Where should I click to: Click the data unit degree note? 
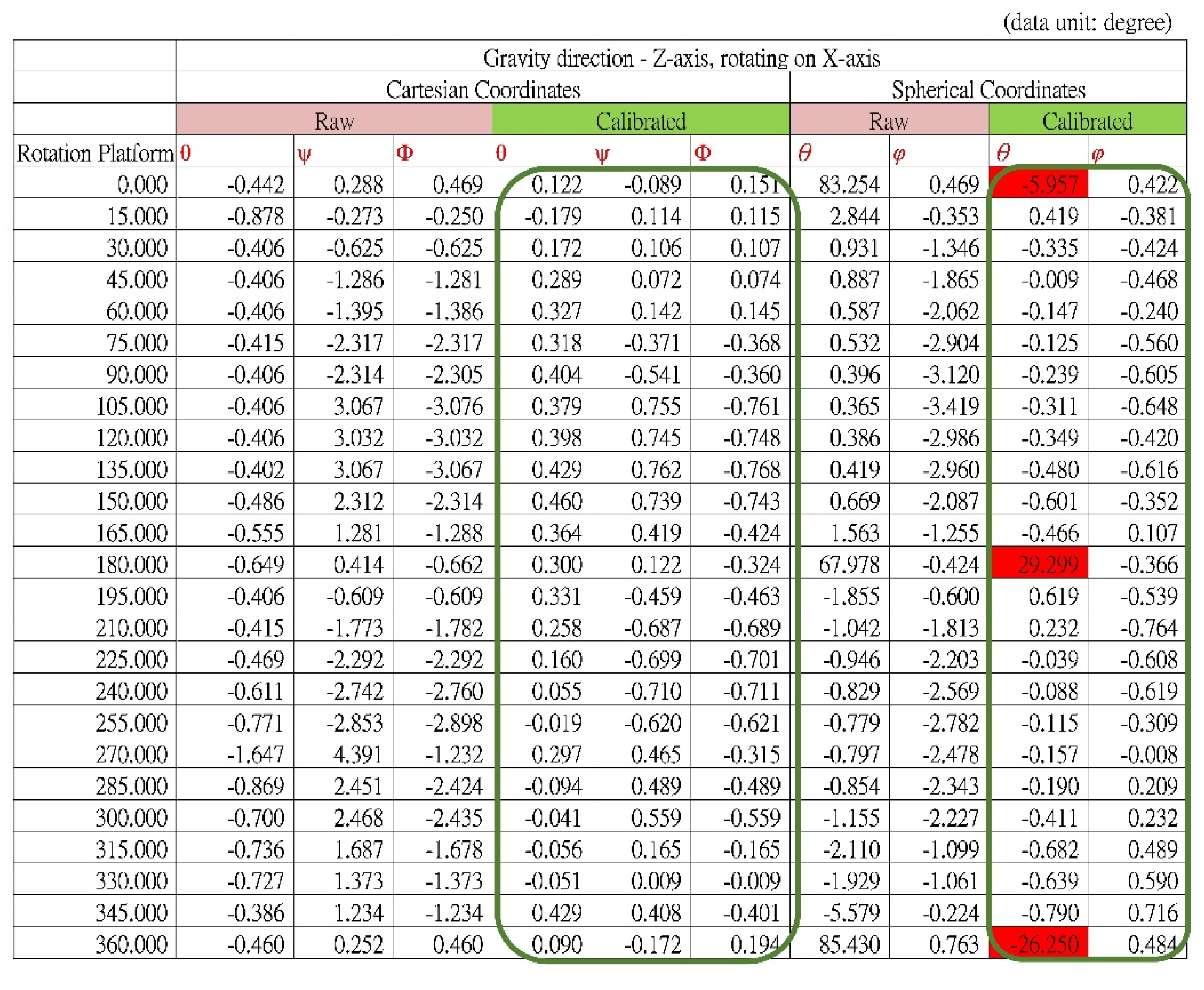(x=1087, y=23)
